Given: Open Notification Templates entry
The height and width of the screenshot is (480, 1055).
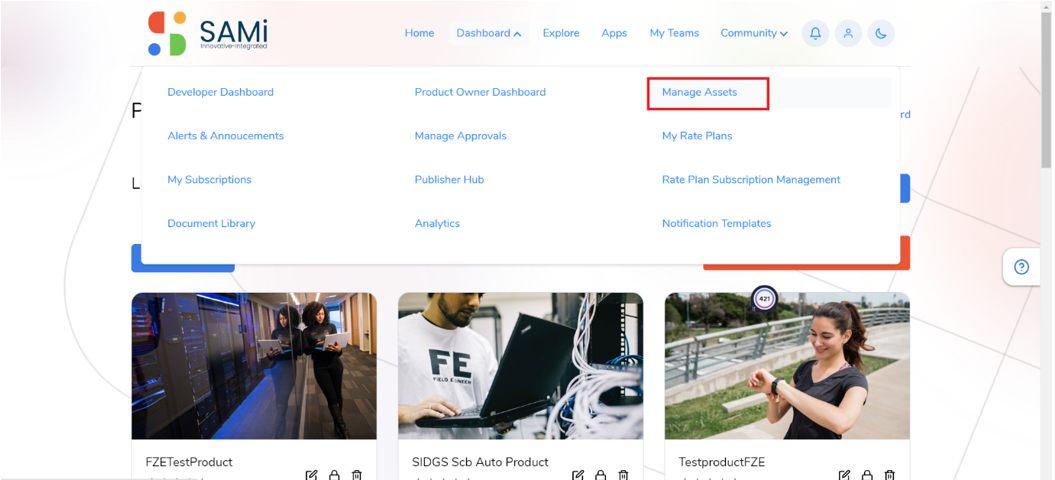Looking at the screenshot, I should coord(717,224).
